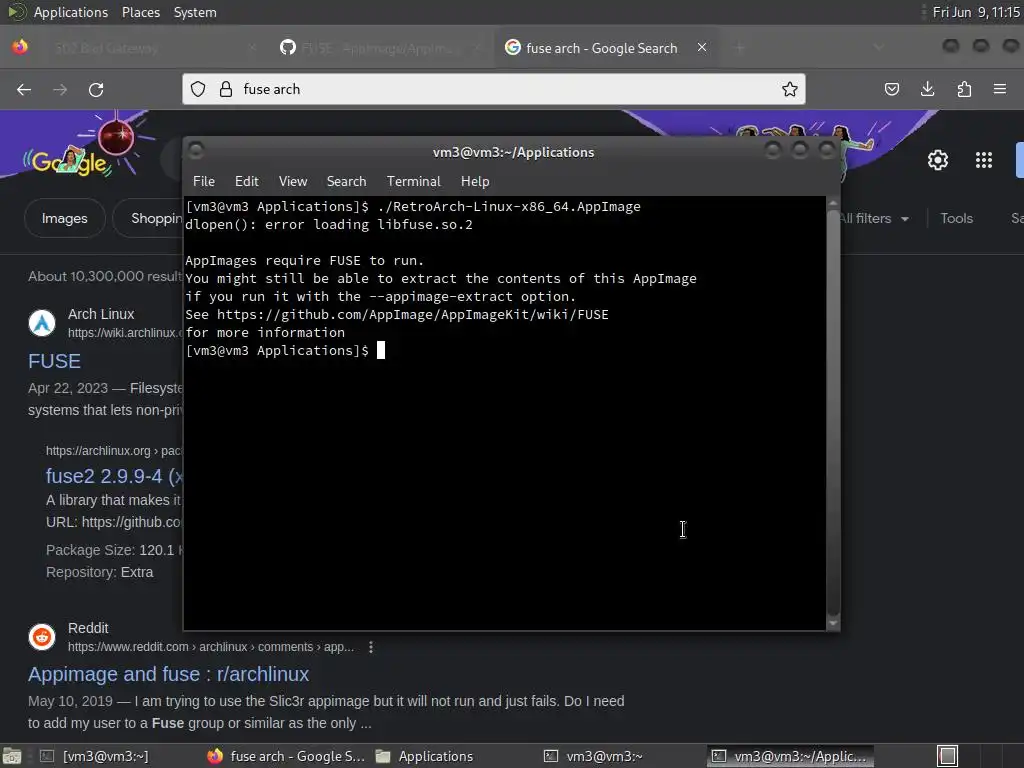Click the Reddit result favicon
Screen dimensions: 1024x768
[42, 637]
